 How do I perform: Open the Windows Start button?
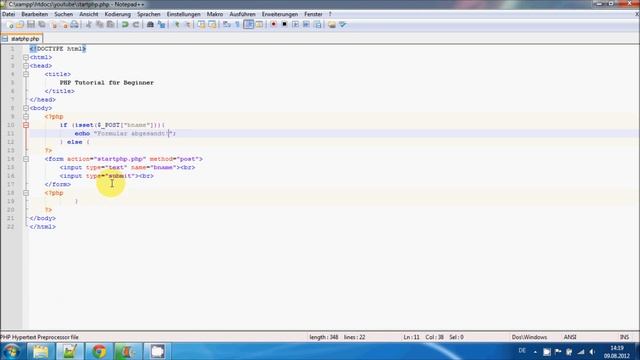click(x=11, y=351)
